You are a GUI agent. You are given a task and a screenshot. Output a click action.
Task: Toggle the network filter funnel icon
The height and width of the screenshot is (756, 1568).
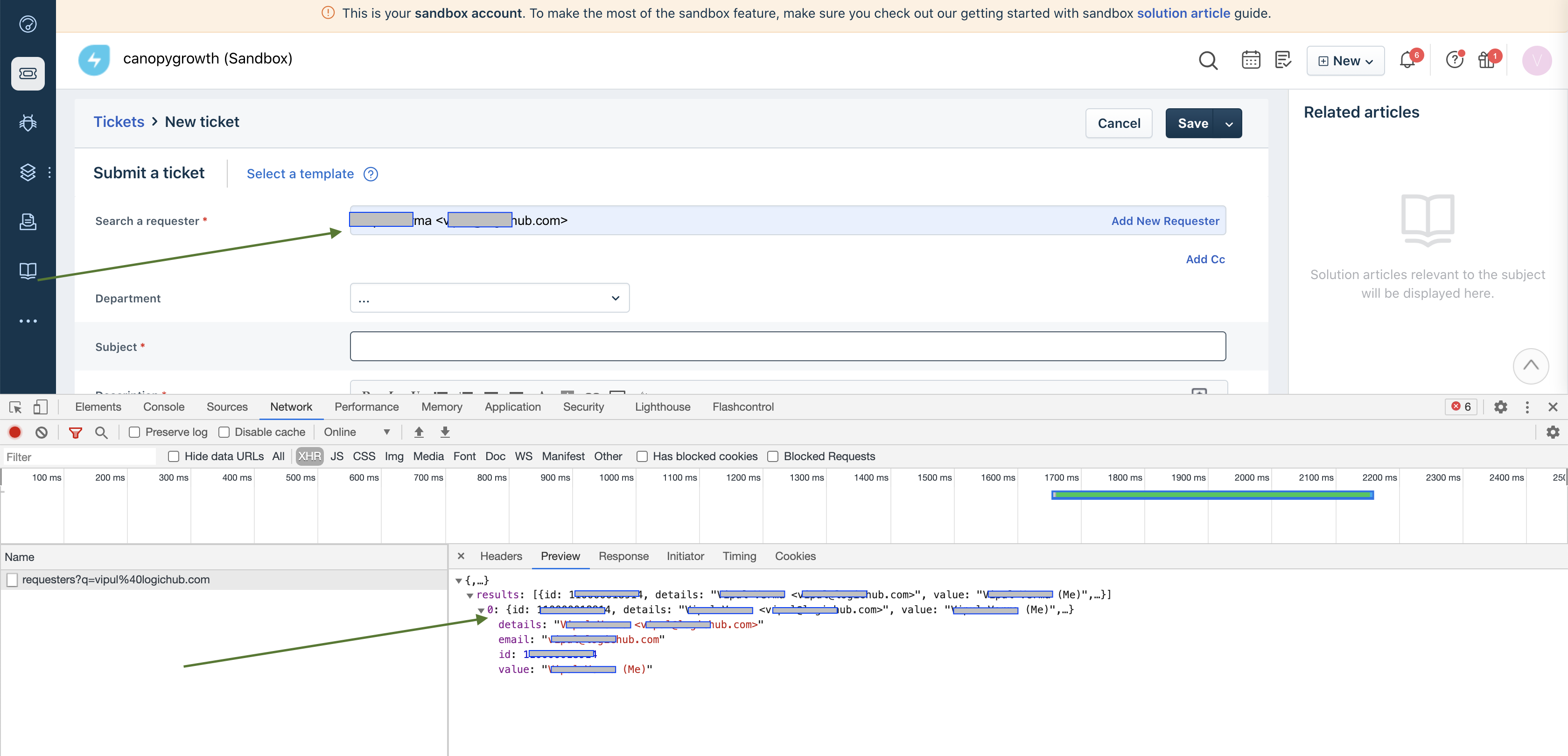tap(76, 432)
